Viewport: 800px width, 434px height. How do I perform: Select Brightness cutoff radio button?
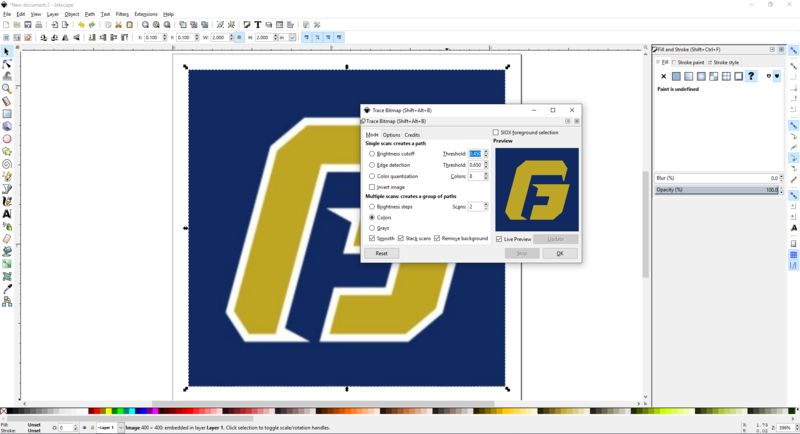(371, 154)
